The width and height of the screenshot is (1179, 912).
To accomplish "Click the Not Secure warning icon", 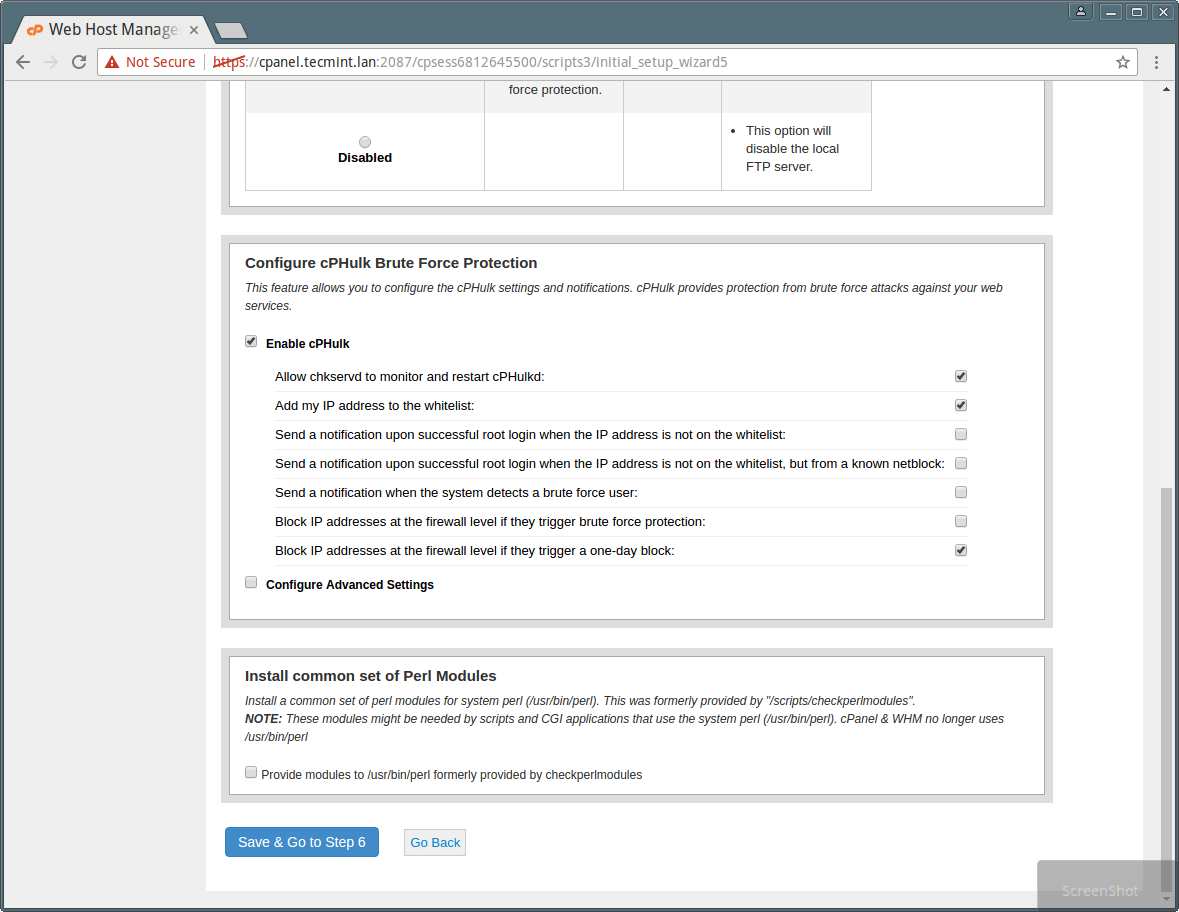I will click(x=112, y=62).
